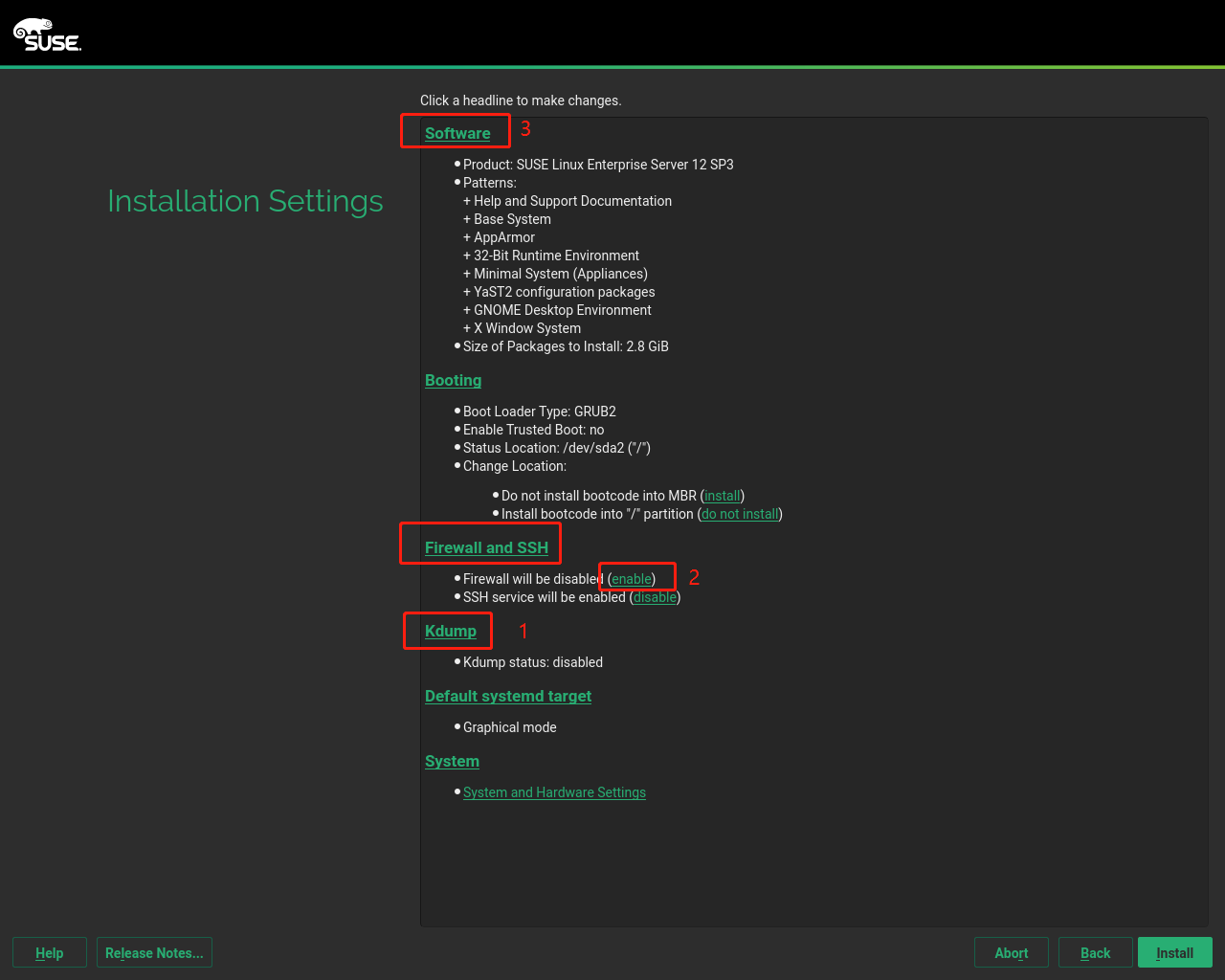Select 'Status Location: /dev/sda2' text
Image resolution: width=1225 pixels, height=980 pixels.
point(544,448)
